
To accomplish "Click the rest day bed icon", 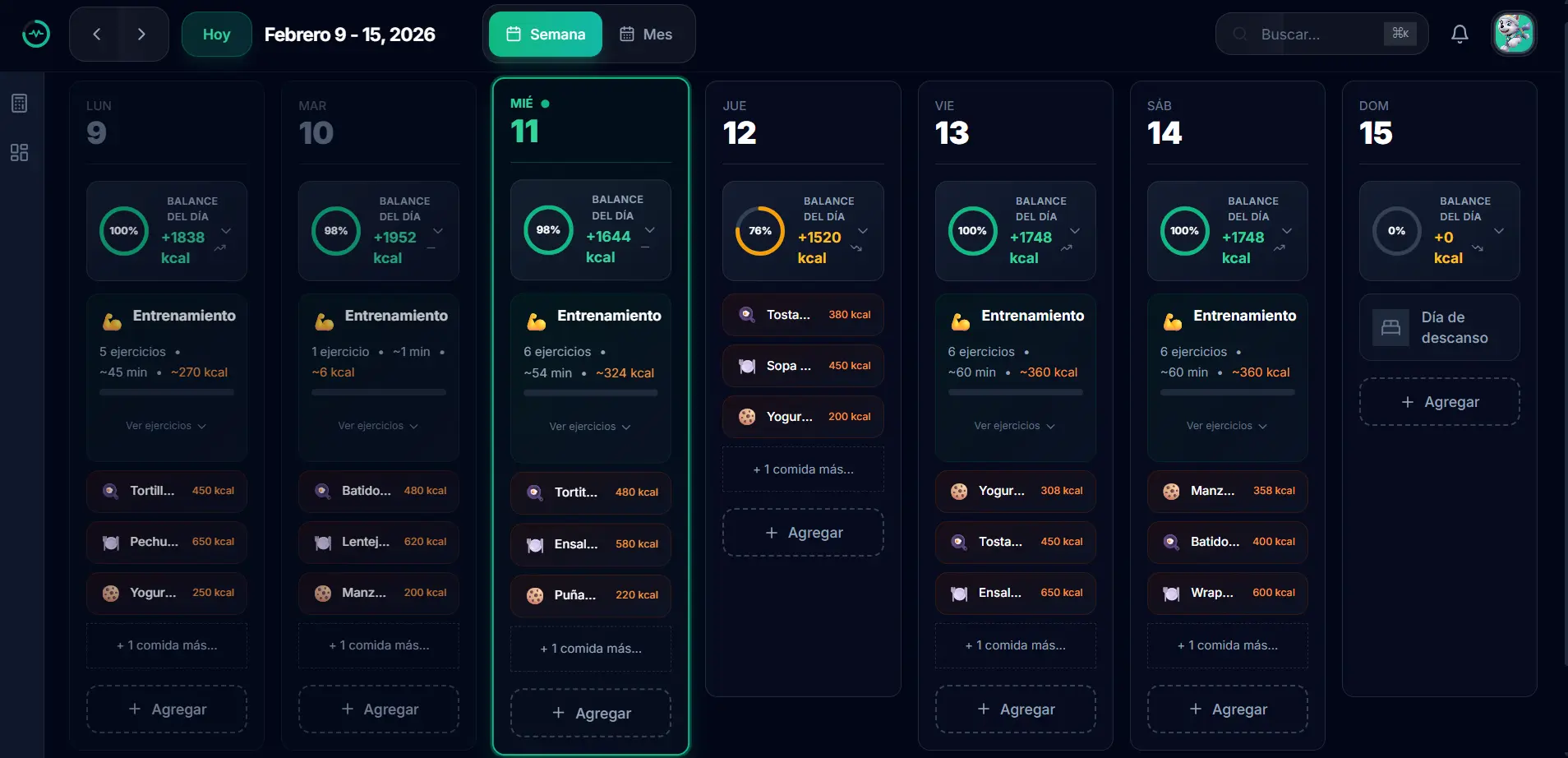I will [x=1390, y=327].
